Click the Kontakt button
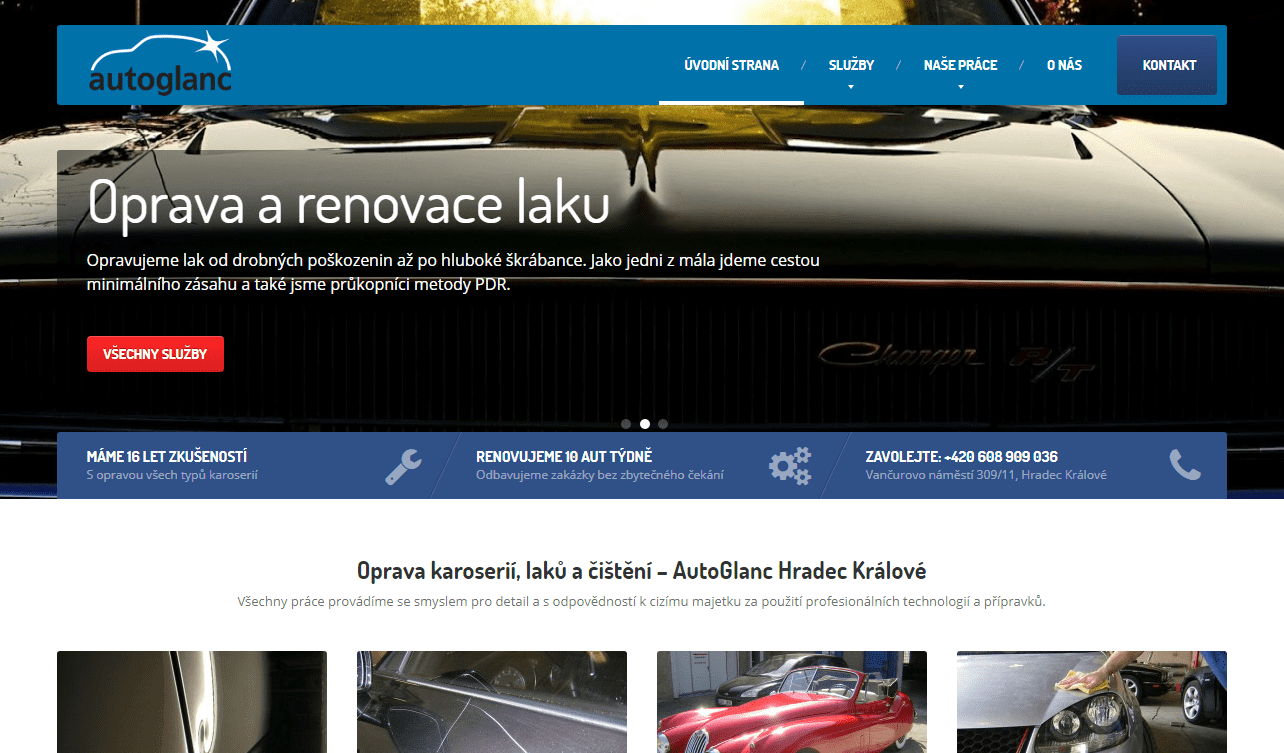 tap(1167, 65)
